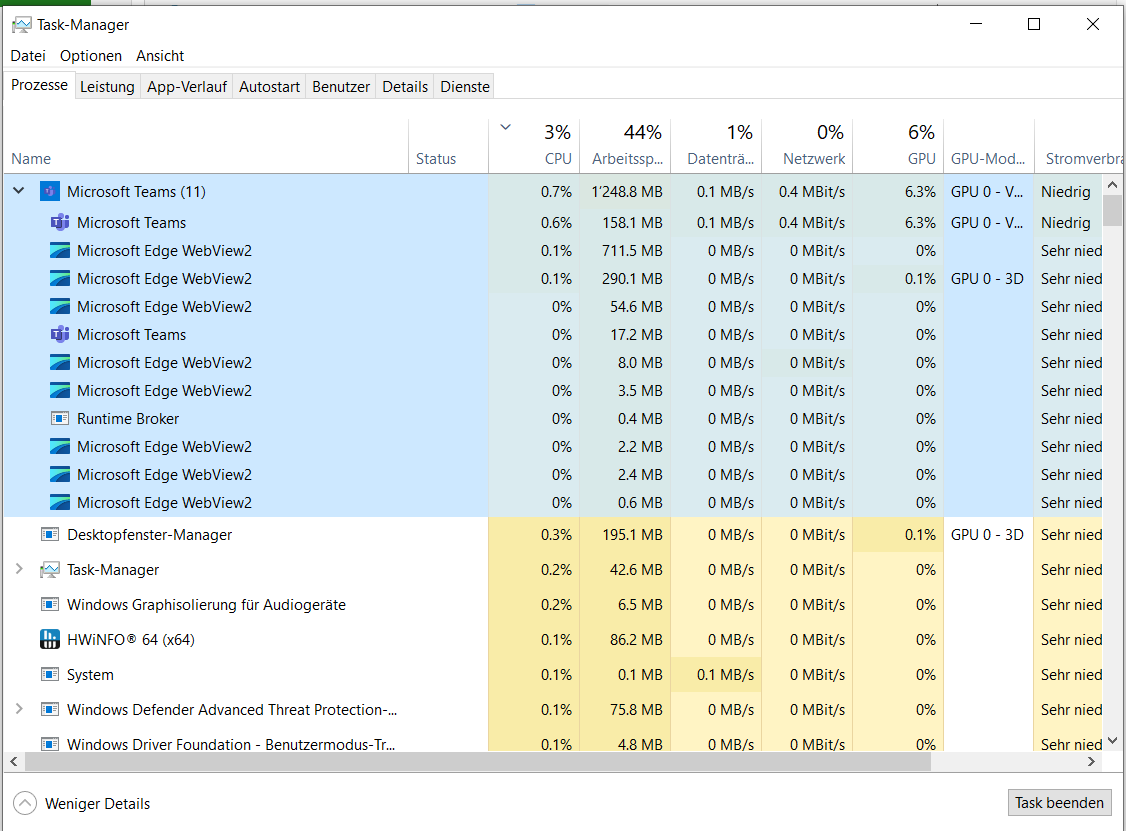Switch to the Leistung tab

pyautogui.click(x=107, y=87)
